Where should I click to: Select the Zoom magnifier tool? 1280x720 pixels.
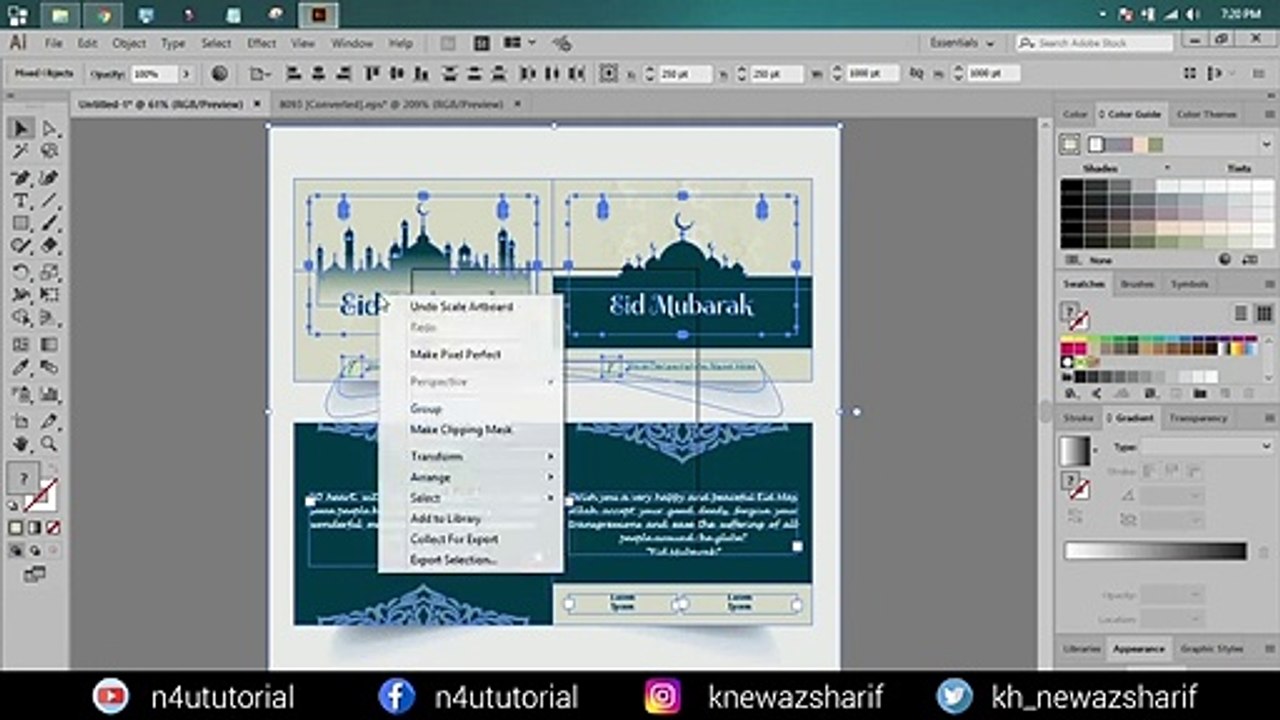(x=49, y=443)
